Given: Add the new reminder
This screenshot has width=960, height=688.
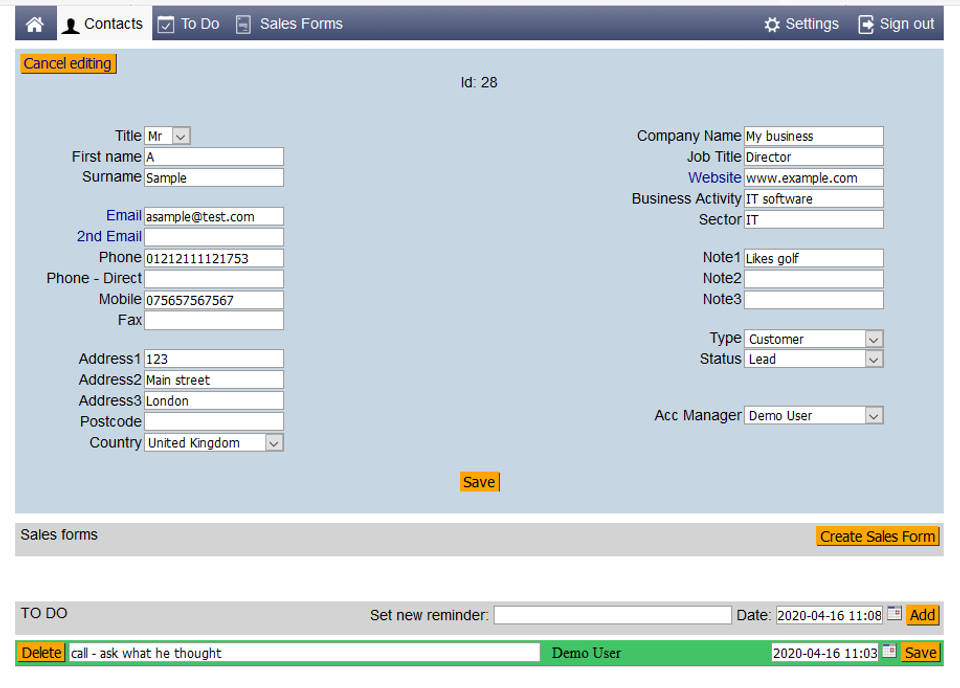Looking at the screenshot, I should (x=922, y=615).
